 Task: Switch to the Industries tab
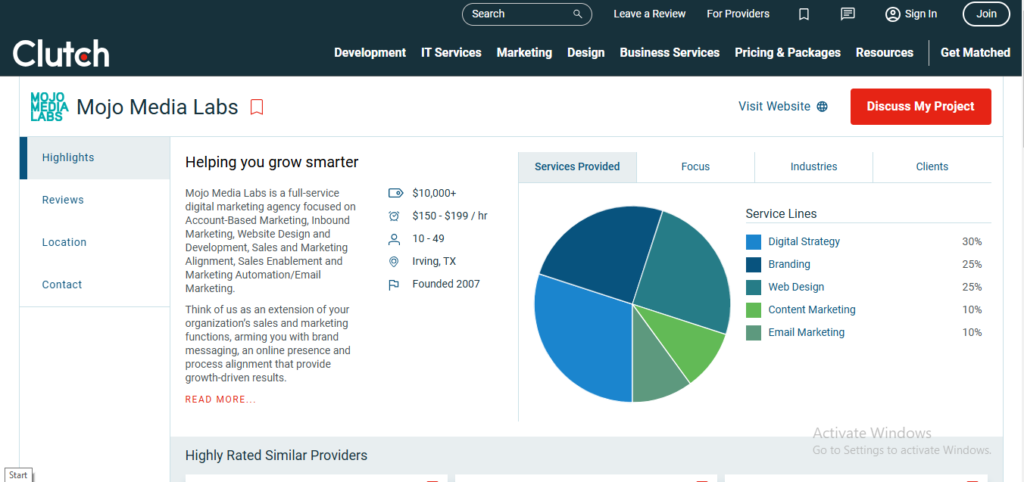[x=814, y=167]
